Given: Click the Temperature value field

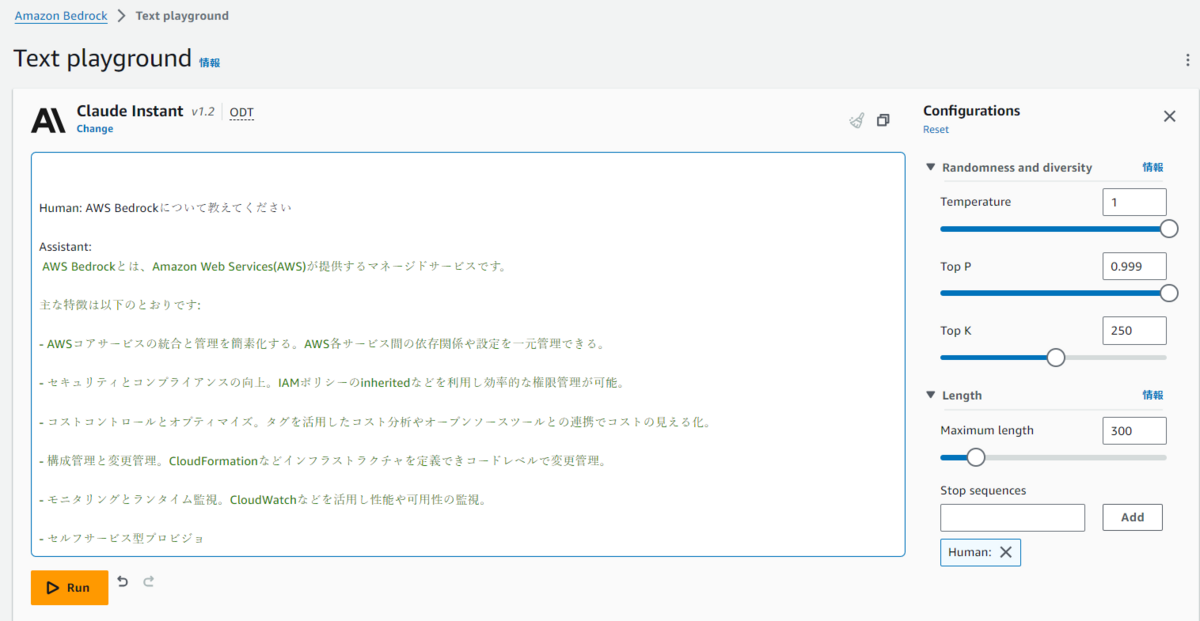Looking at the screenshot, I should pyautogui.click(x=1134, y=202).
